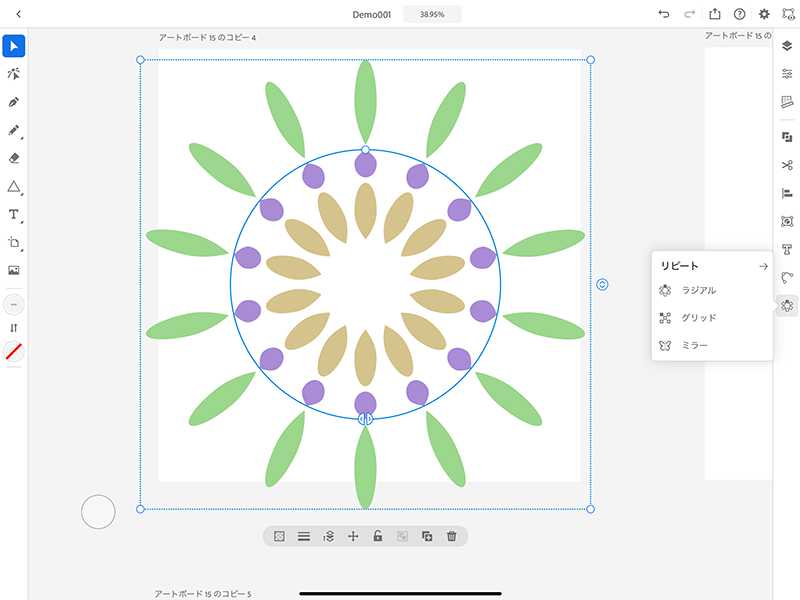Go back with the top-left chevron
The width and height of the screenshot is (800, 600).
18,14
